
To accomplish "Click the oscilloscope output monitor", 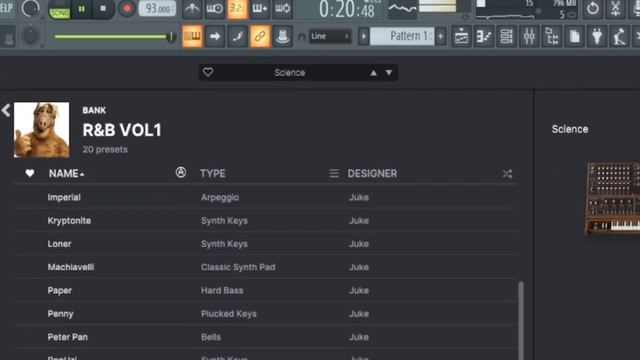I will (x=402, y=9).
